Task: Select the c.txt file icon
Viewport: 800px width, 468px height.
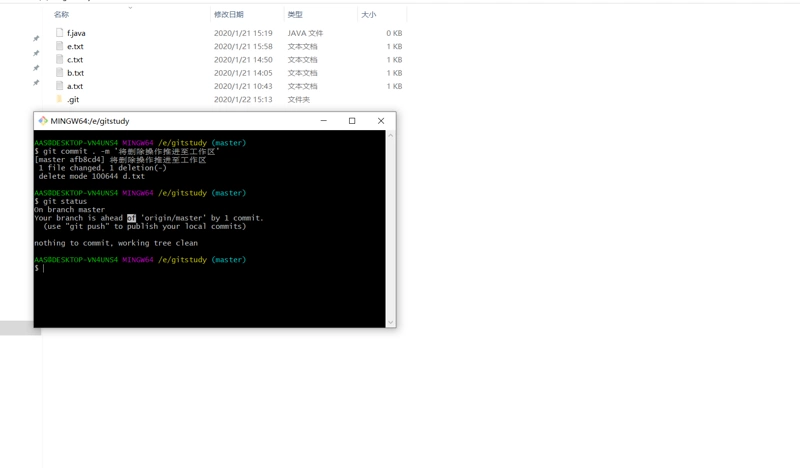Action: point(60,59)
